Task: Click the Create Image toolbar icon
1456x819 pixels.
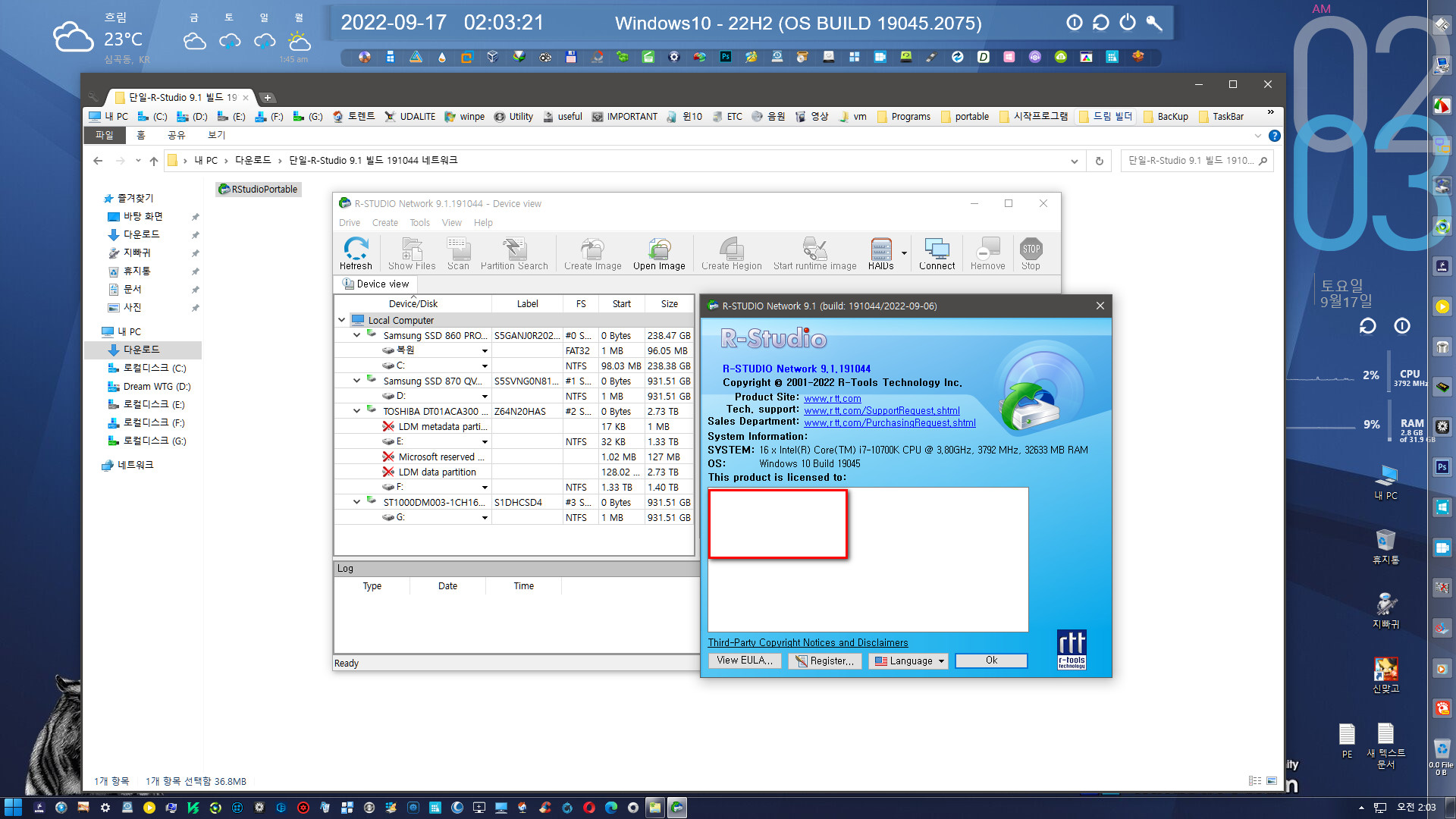Action: click(592, 253)
